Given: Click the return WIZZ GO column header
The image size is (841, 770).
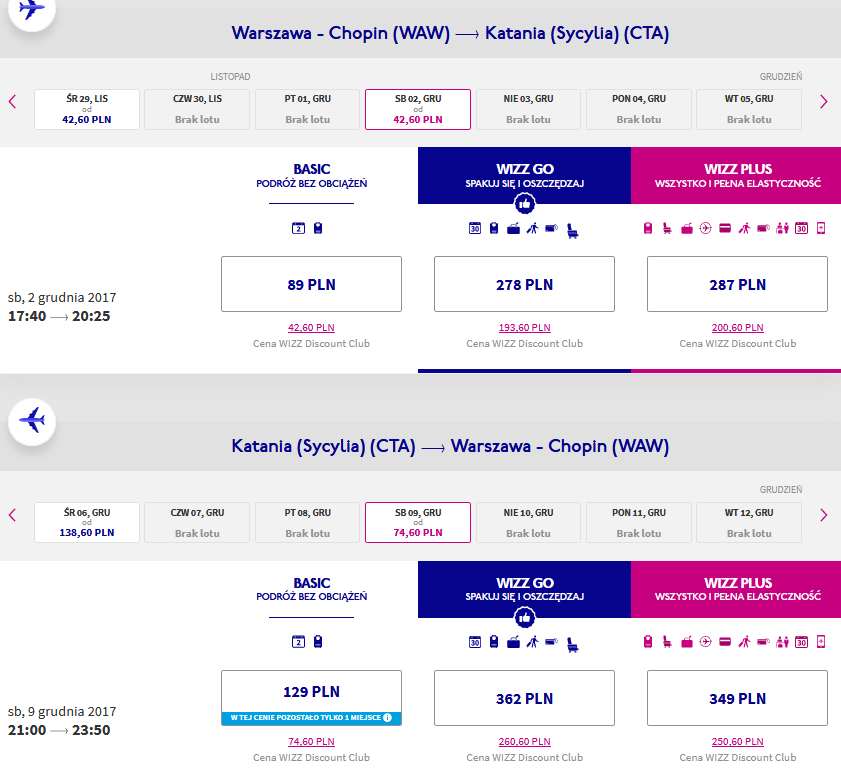Looking at the screenshot, I should (x=525, y=589).
